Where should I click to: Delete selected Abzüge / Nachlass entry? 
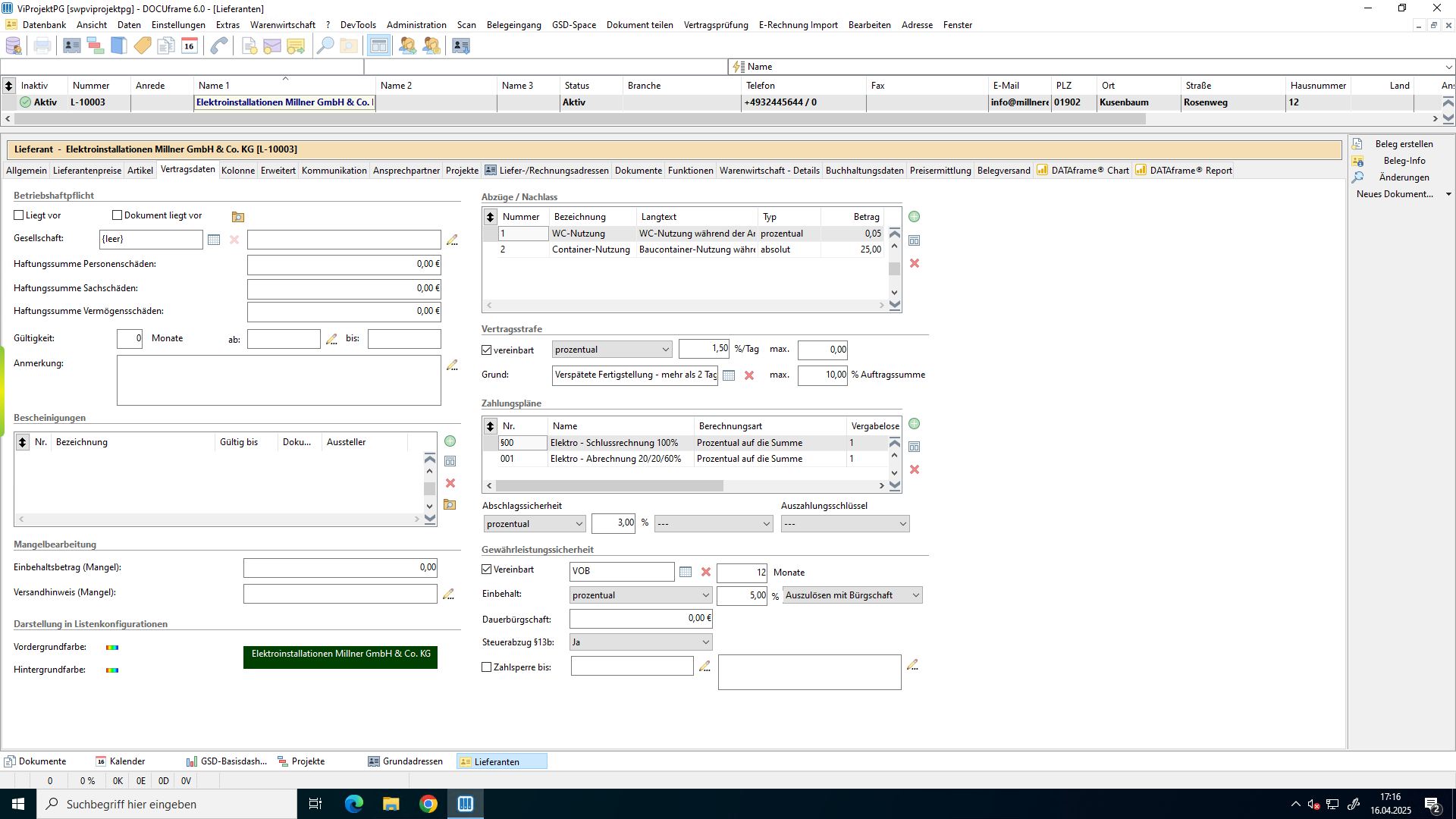coord(915,263)
